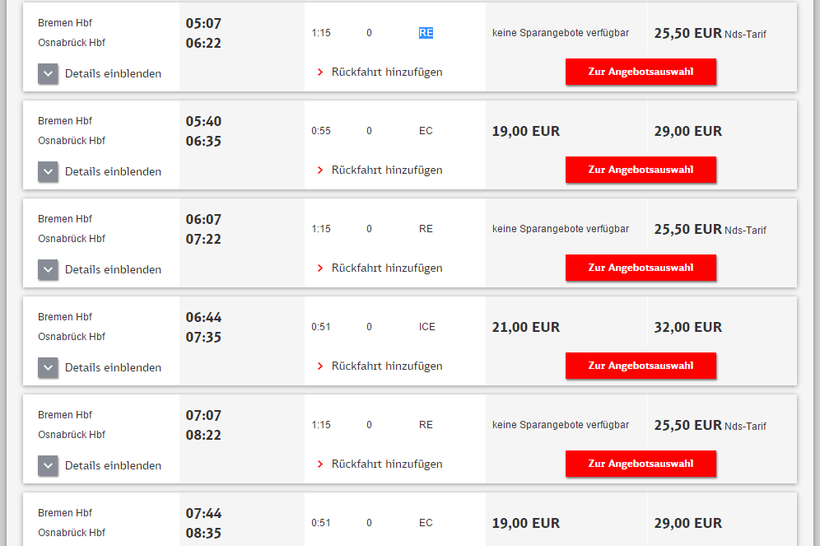Open Zur Angebotsauswahl for the 07:07 departure
Viewport: 820px width, 546px height.
(x=640, y=464)
